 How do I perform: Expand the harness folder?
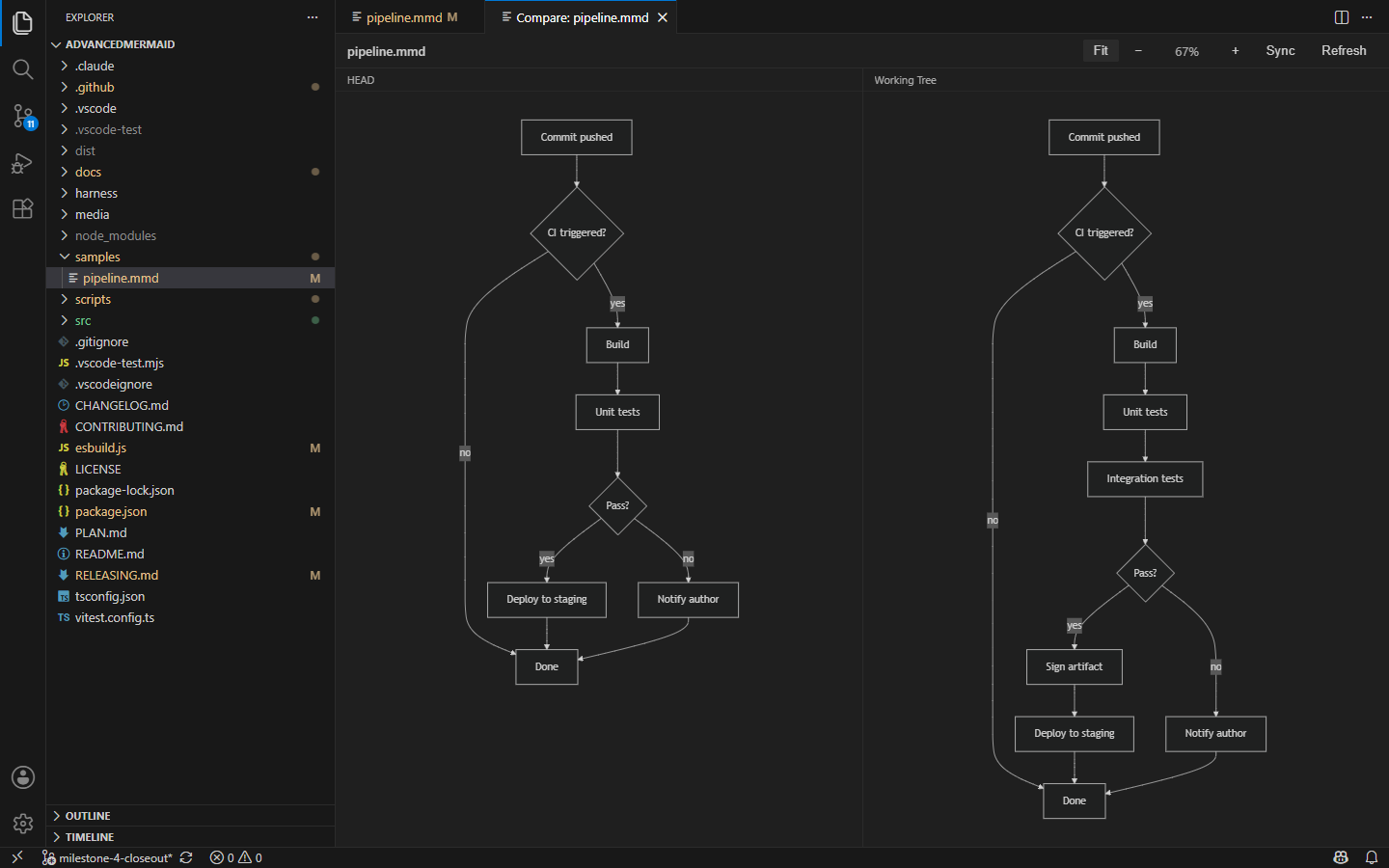[x=190, y=193]
